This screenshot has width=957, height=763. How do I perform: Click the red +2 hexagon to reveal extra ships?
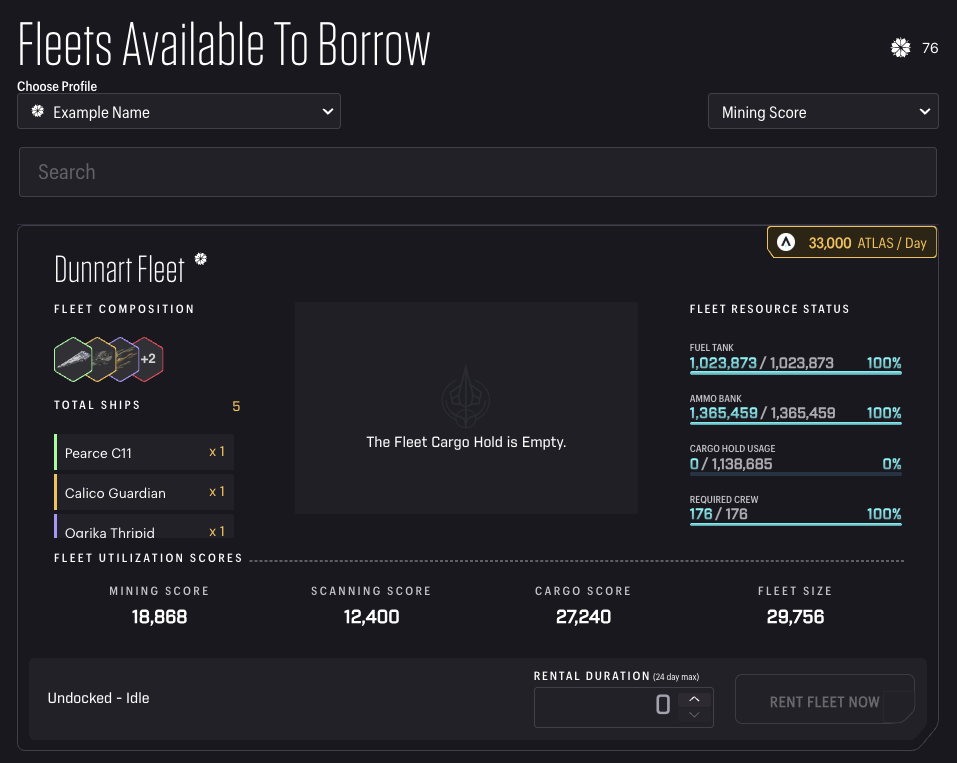click(x=148, y=358)
